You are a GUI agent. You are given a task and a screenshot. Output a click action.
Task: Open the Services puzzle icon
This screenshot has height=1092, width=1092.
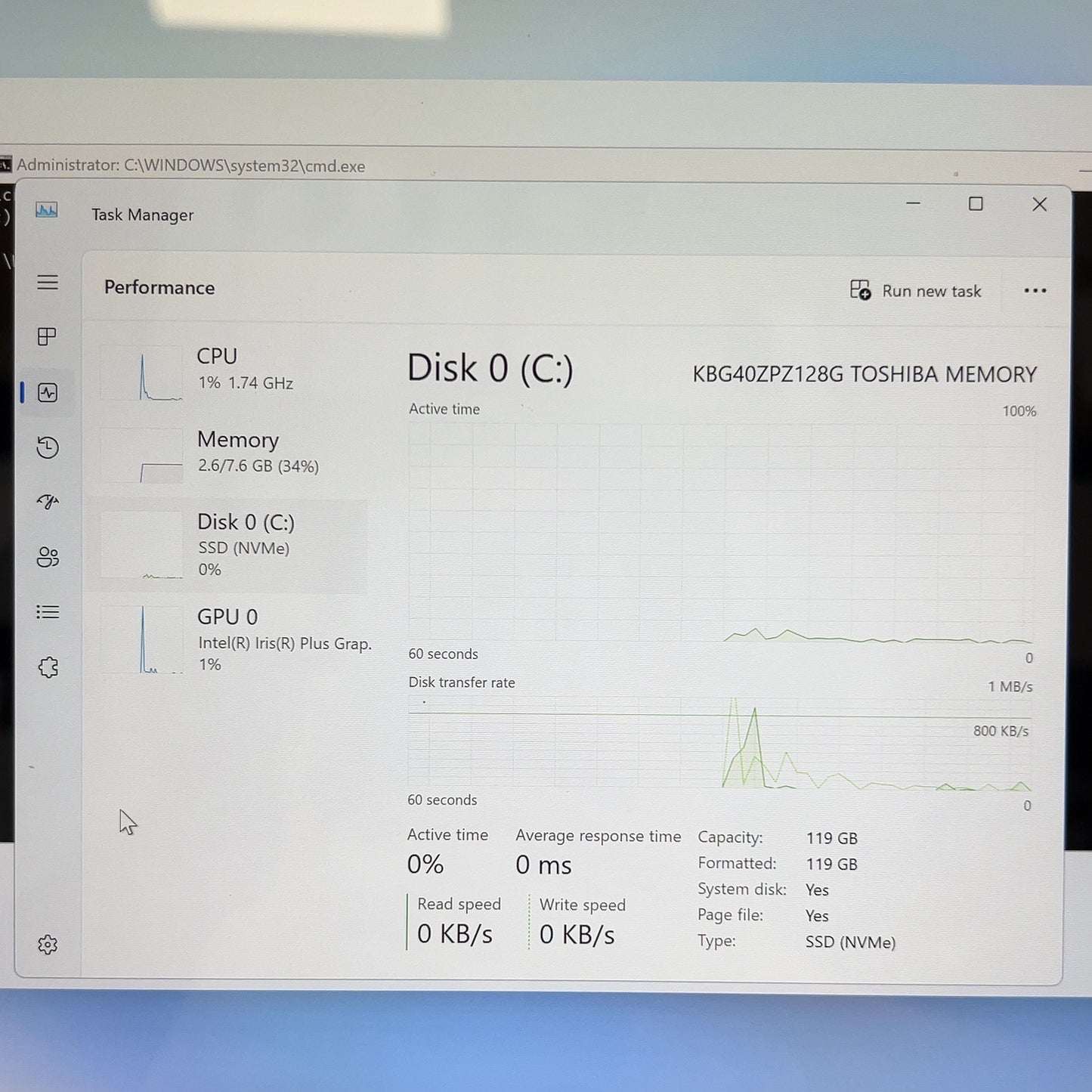pyautogui.click(x=48, y=667)
